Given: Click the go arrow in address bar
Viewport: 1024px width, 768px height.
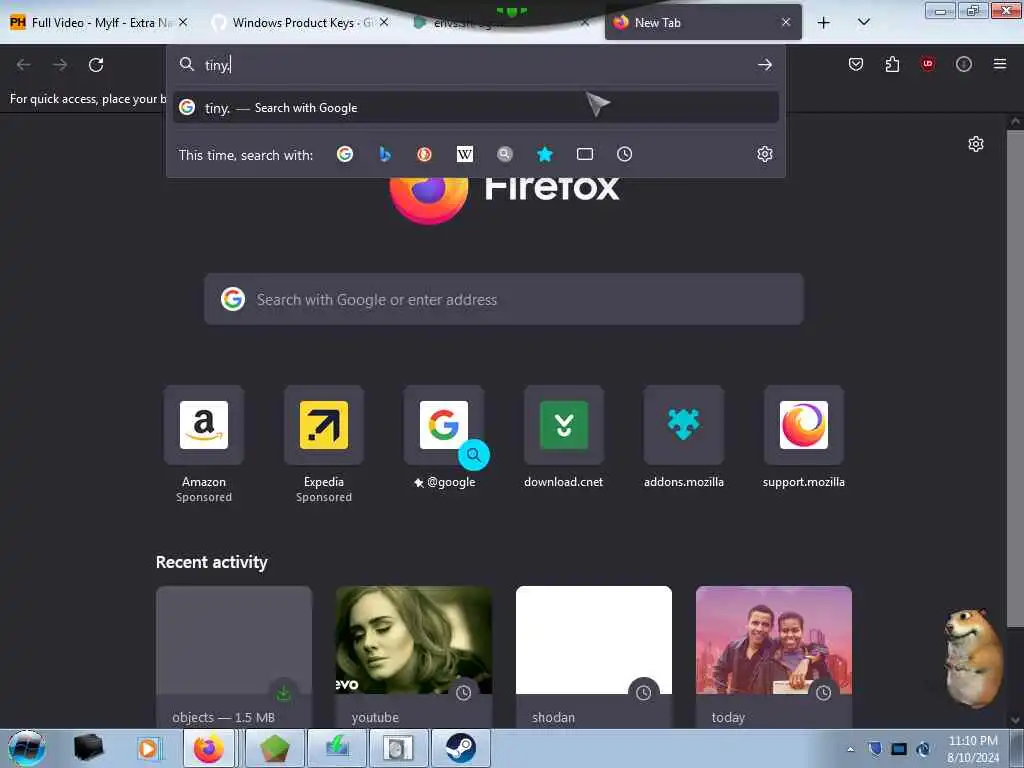Looking at the screenshot, I should coord(765,65).
